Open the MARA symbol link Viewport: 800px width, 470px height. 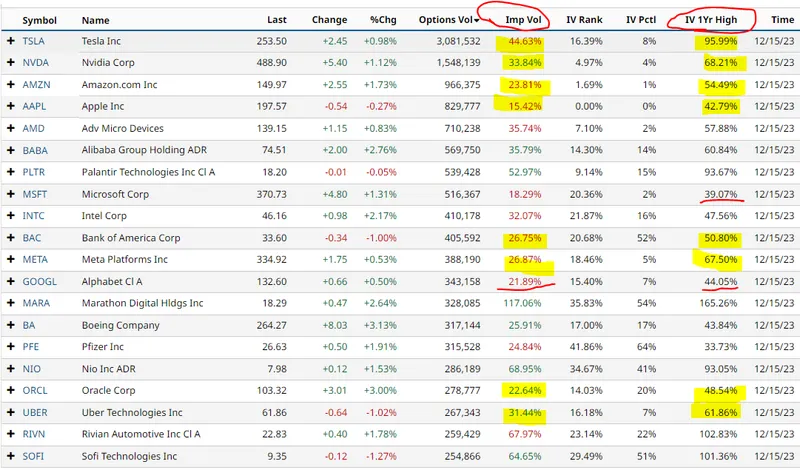click(x=36, y=303)
